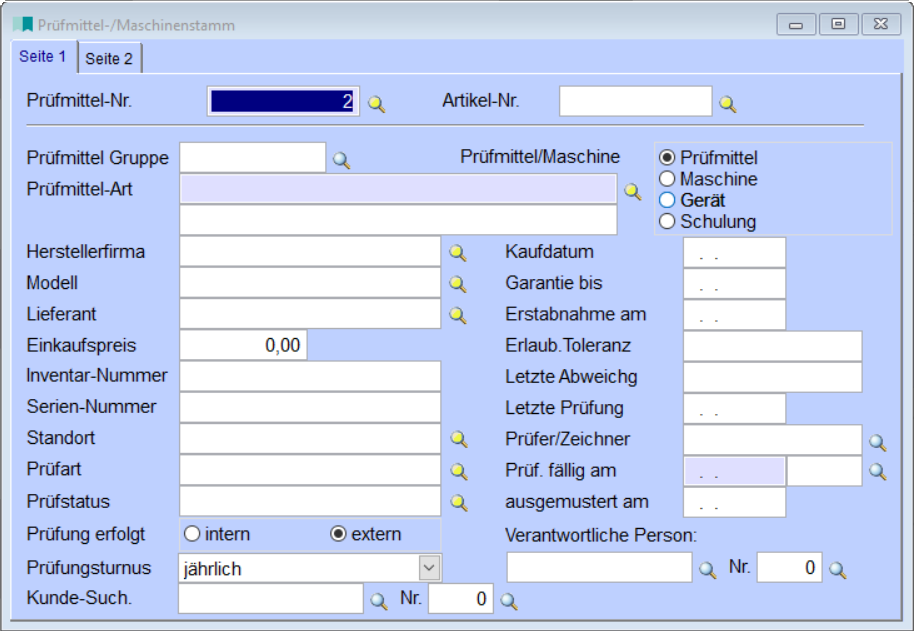This screenshot has height=631, width=914.
Task: Select the Maschine radio button
Action: [x=667, y=179]
